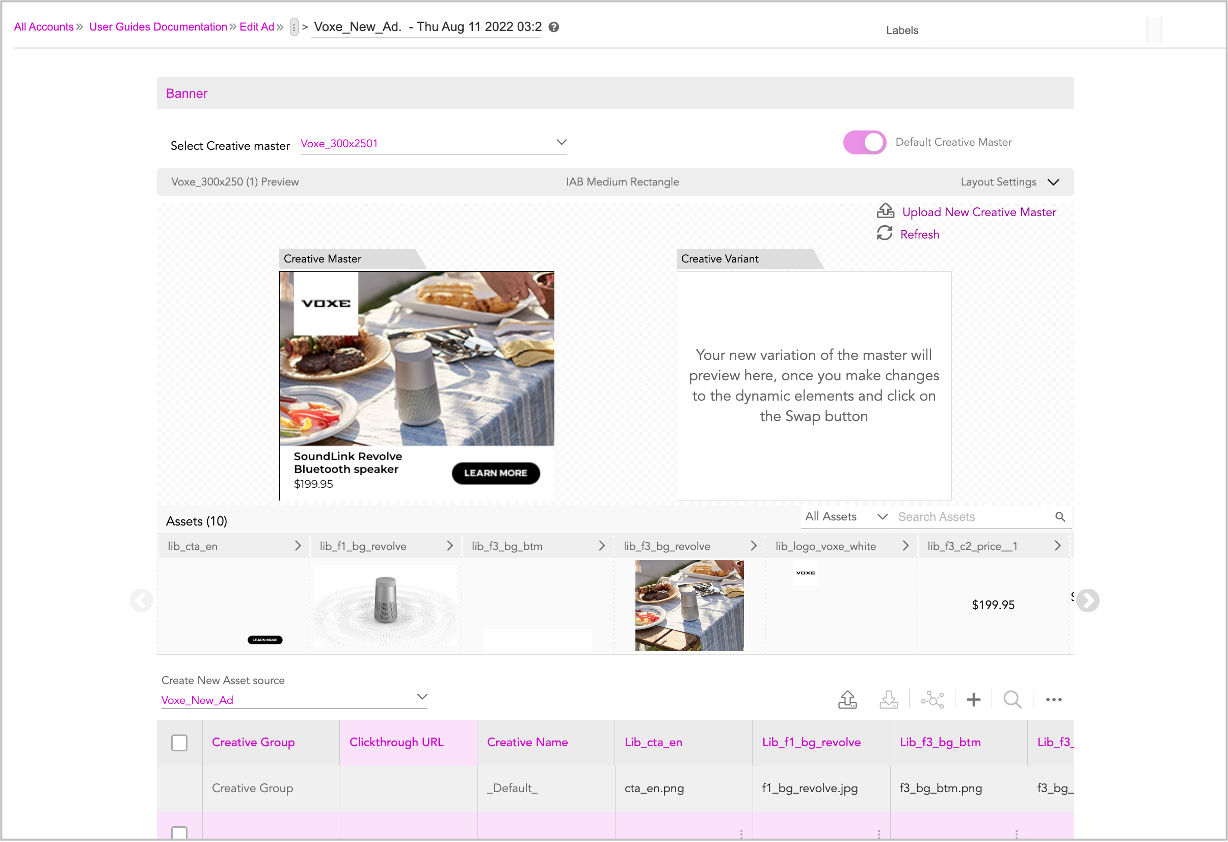Check the select-all checkbox in grid header
Viewport: 1228px width, 842px height.
pyautogui.click(x=179, y=743)
